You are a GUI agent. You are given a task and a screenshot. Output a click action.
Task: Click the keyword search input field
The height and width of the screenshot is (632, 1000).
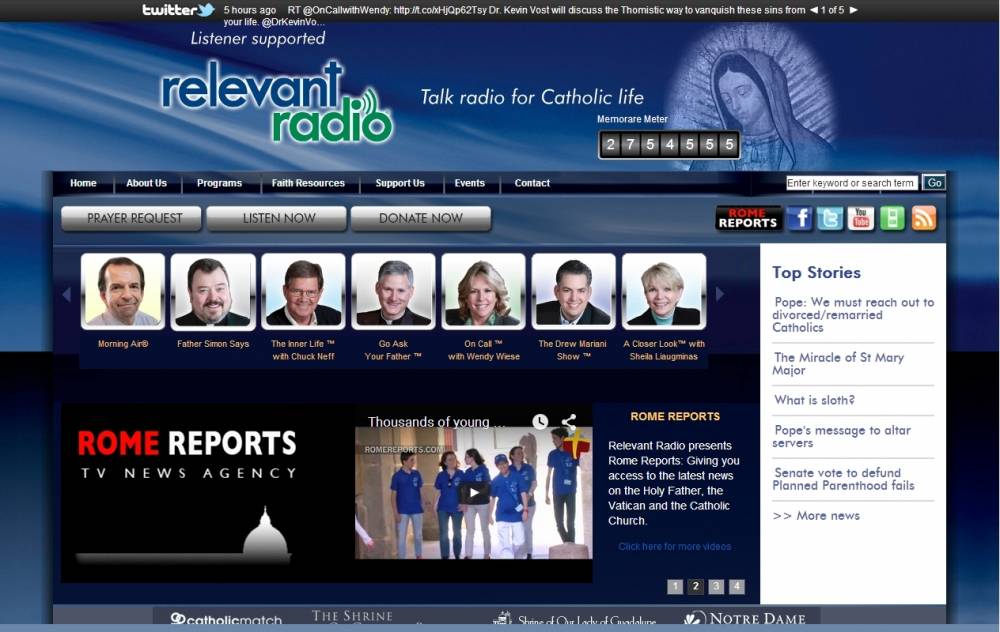851,183
